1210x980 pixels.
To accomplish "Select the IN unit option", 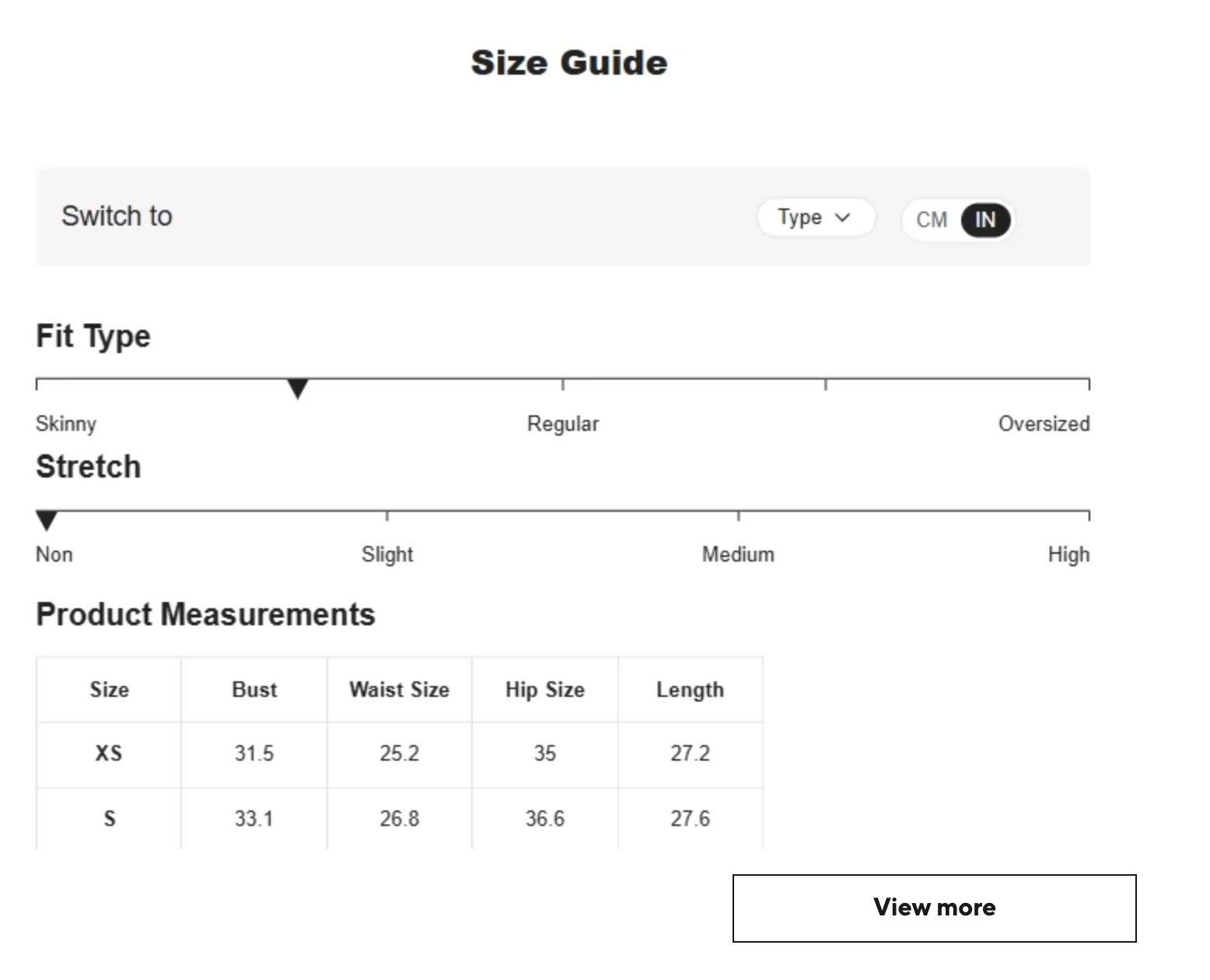I will coord(984,220).
